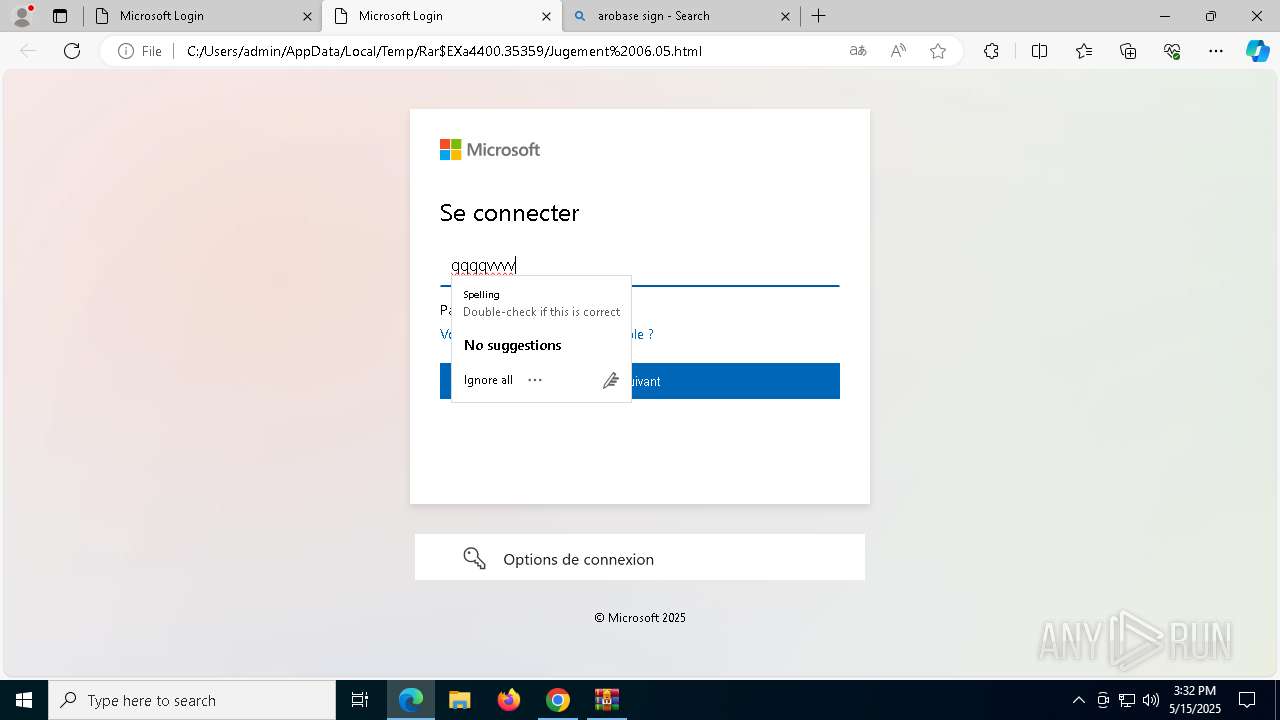Open the Edge profile icon
The image size is (1280, 720).
pos(22,16)
